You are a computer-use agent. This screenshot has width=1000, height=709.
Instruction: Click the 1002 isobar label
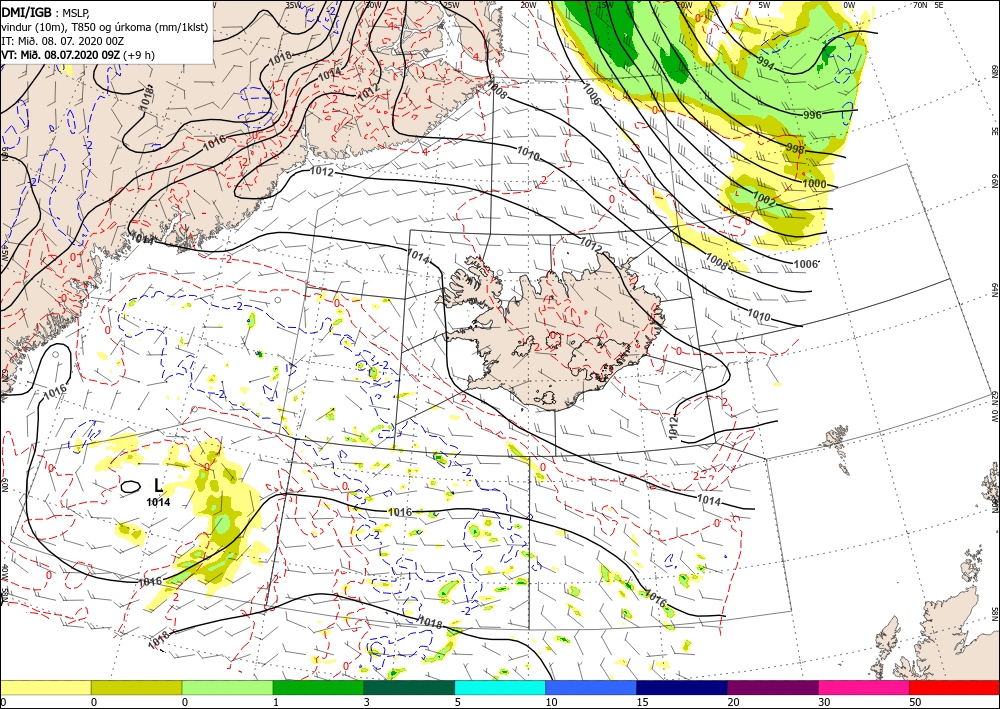765,200
